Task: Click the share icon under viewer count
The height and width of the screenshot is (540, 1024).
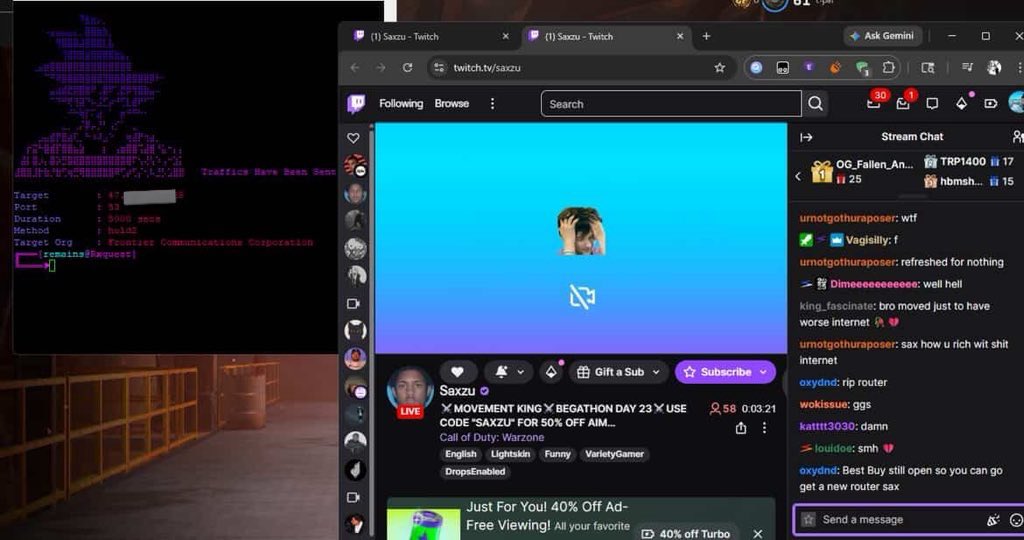Action: pos(741,428)
